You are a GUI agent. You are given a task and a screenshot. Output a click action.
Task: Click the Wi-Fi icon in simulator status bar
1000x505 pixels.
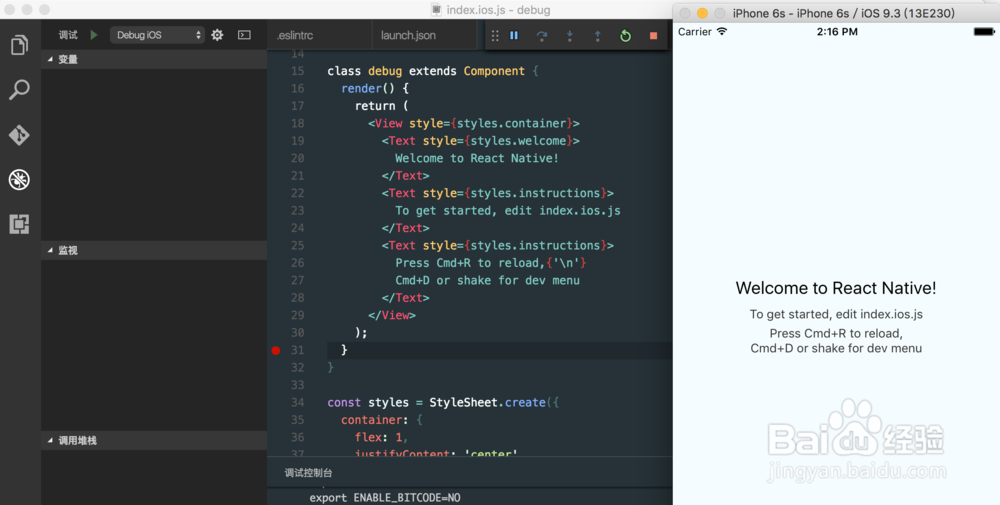click(721, 31)
